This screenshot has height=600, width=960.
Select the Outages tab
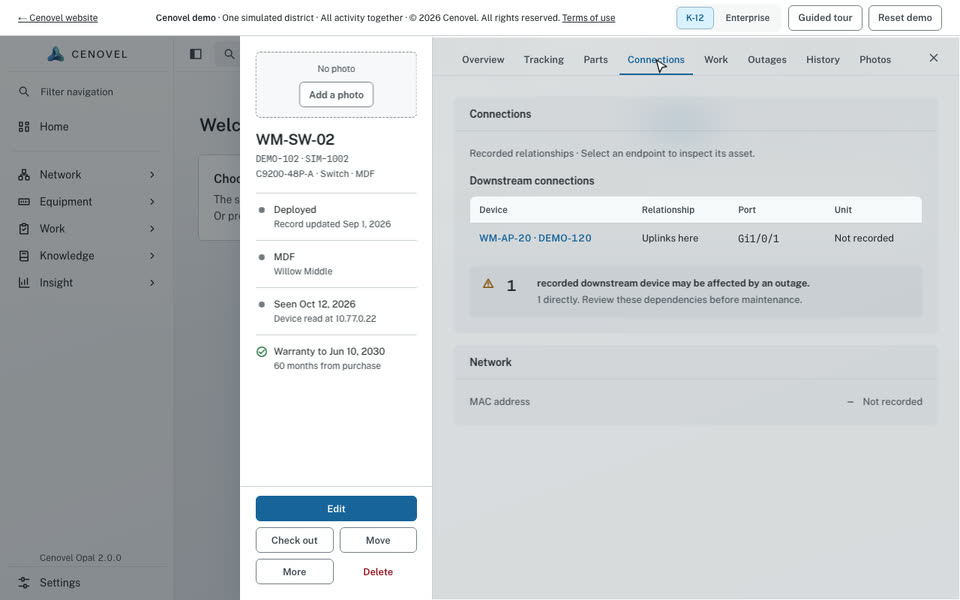767,59
